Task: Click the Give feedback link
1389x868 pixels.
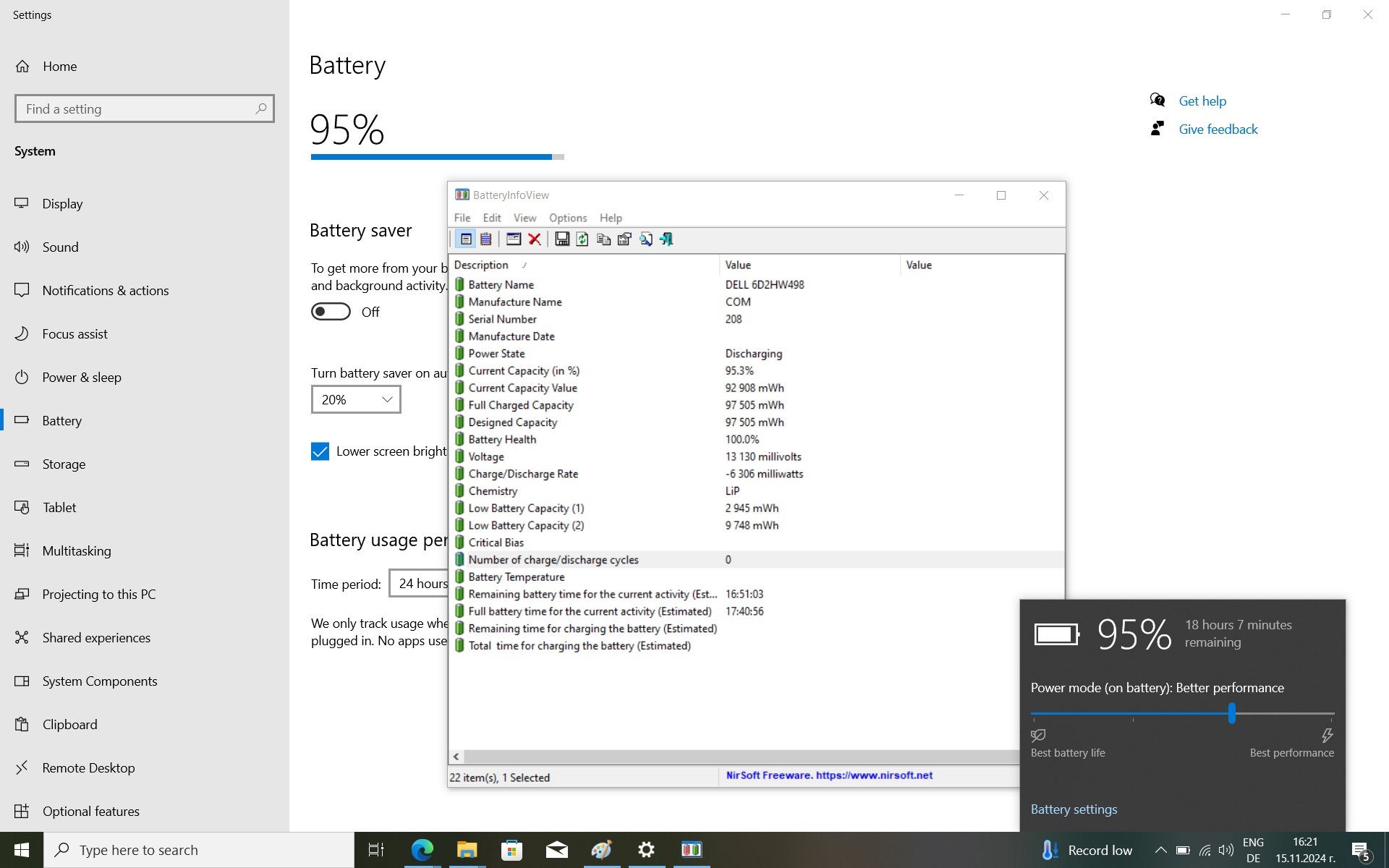Action: (x=1218, y=129)
